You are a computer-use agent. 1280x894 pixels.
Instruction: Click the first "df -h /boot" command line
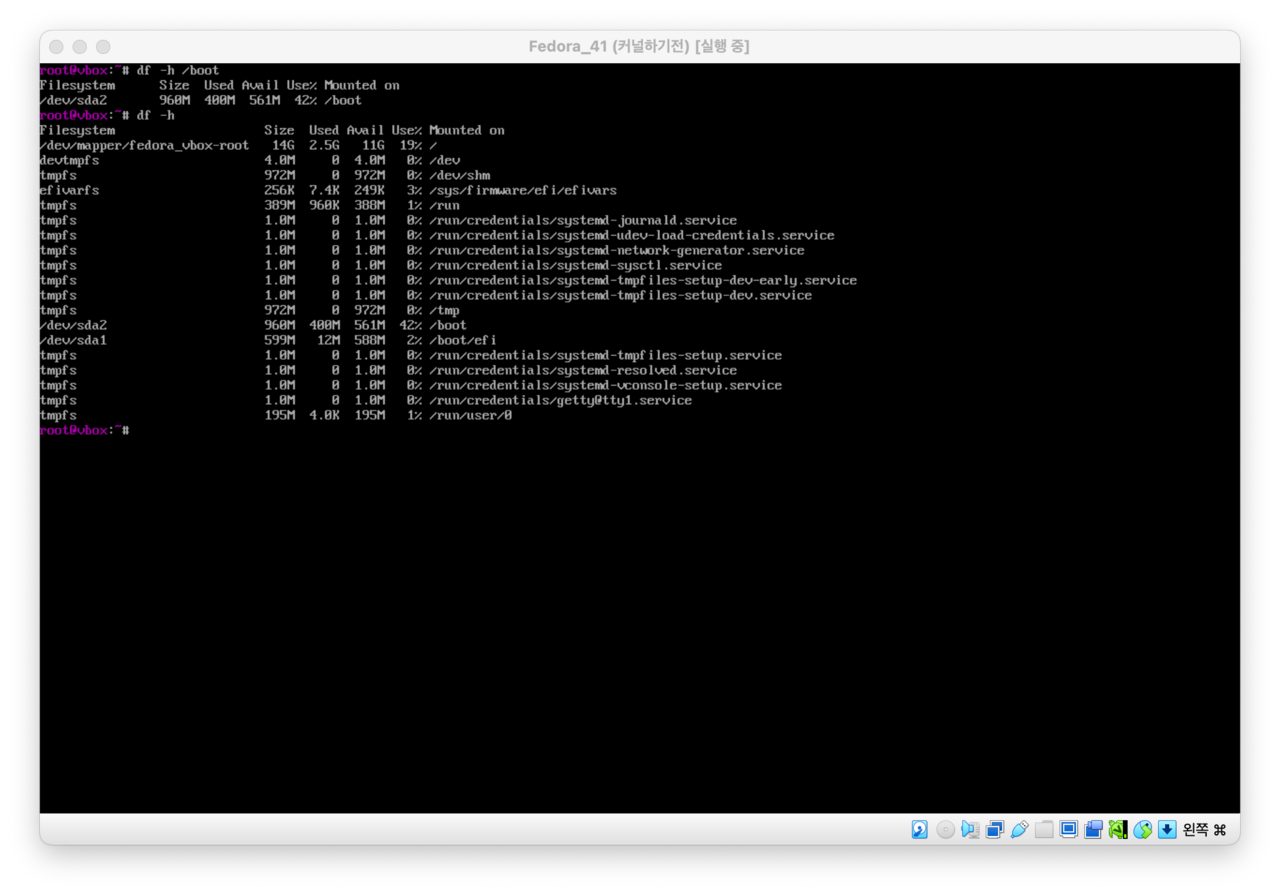(x=177, y=70)
